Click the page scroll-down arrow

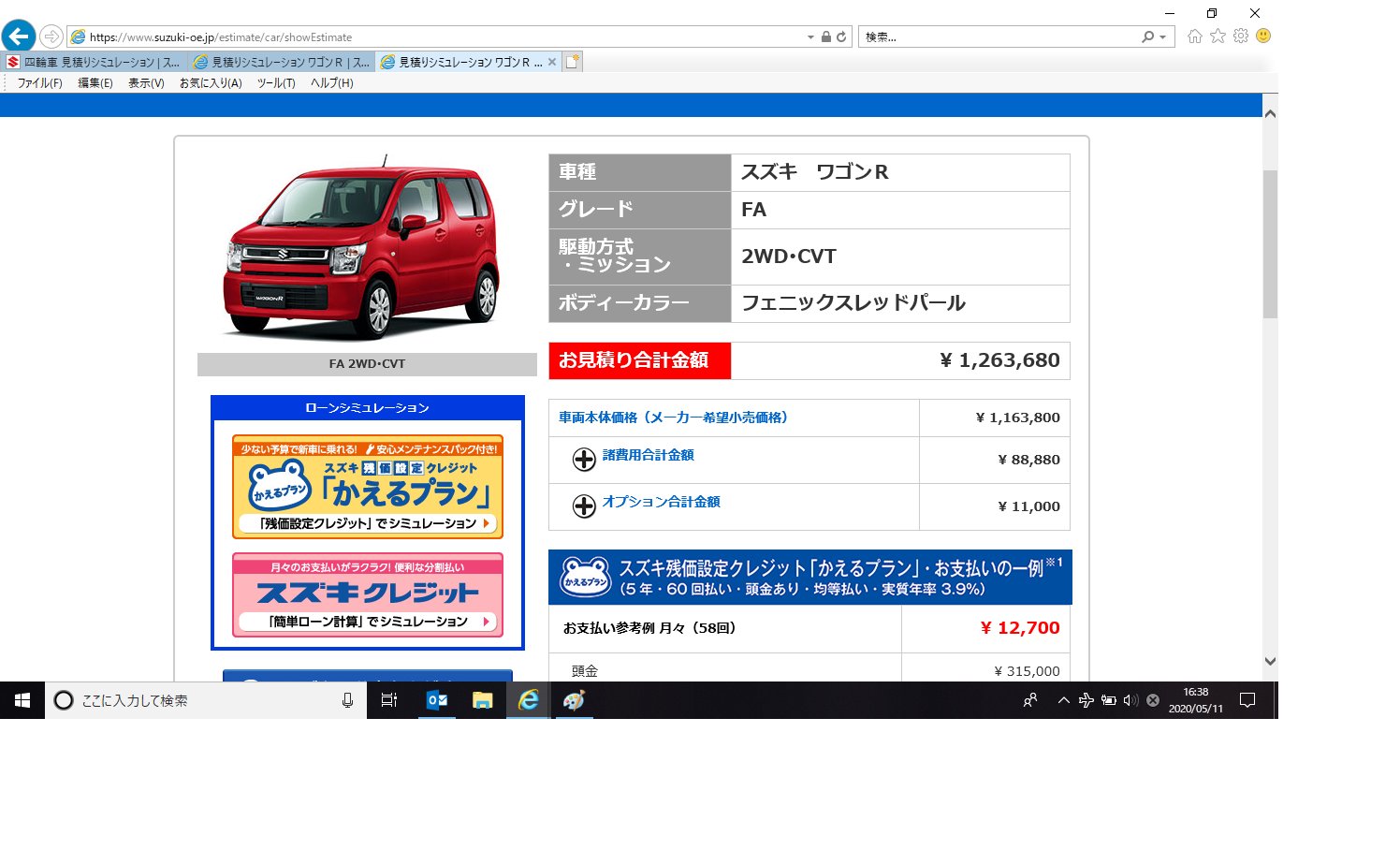(x=1270, y=661)
